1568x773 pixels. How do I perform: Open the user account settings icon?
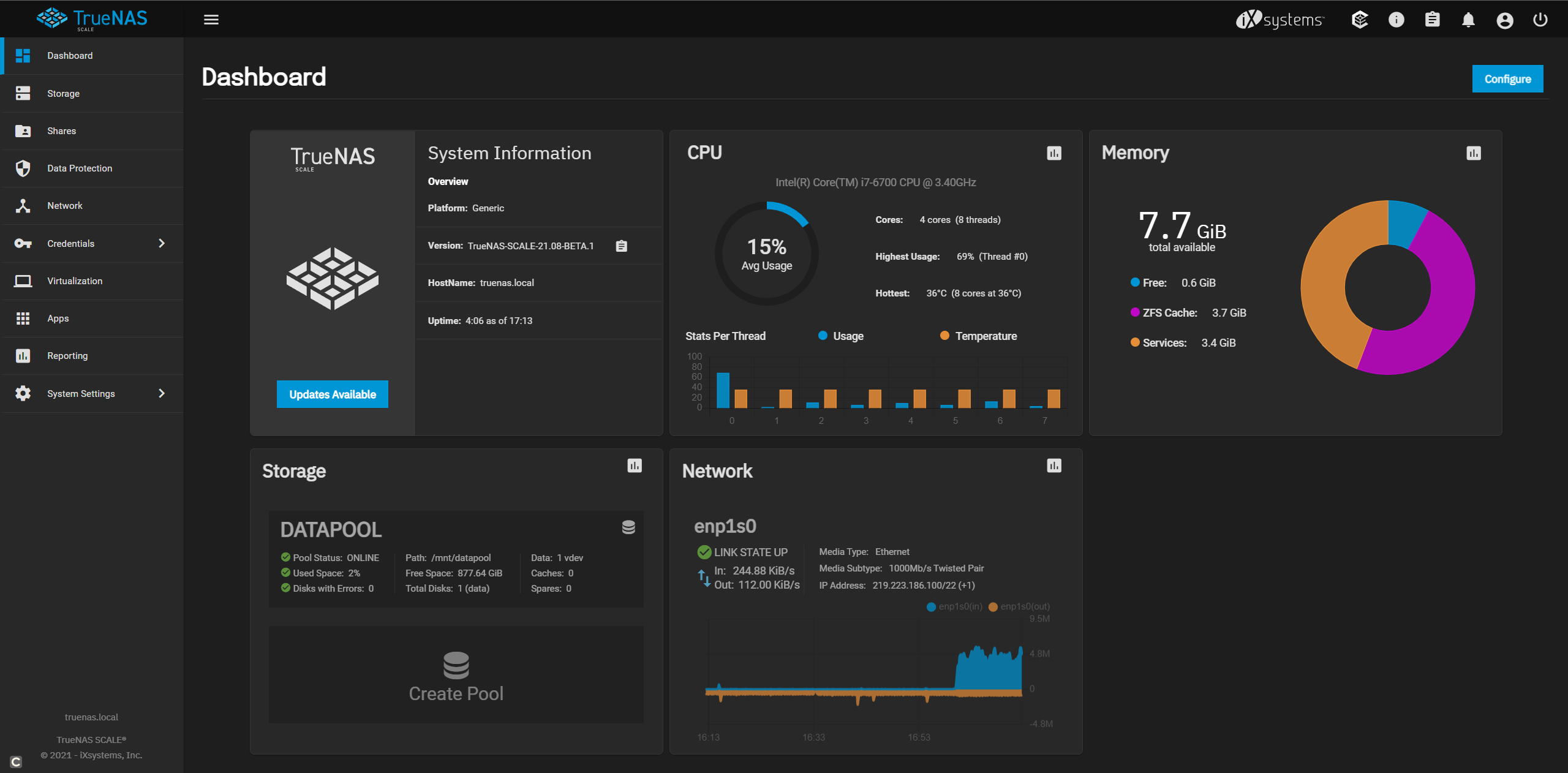tap(1504, 20)
